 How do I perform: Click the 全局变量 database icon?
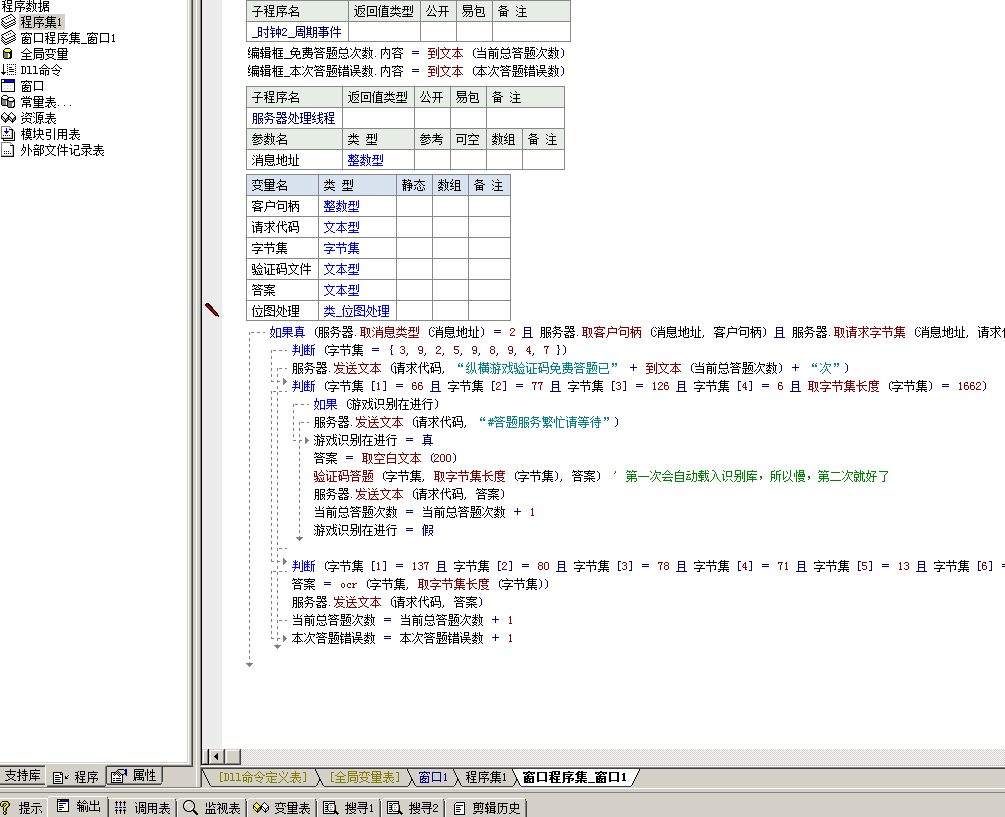coord(8,54)
